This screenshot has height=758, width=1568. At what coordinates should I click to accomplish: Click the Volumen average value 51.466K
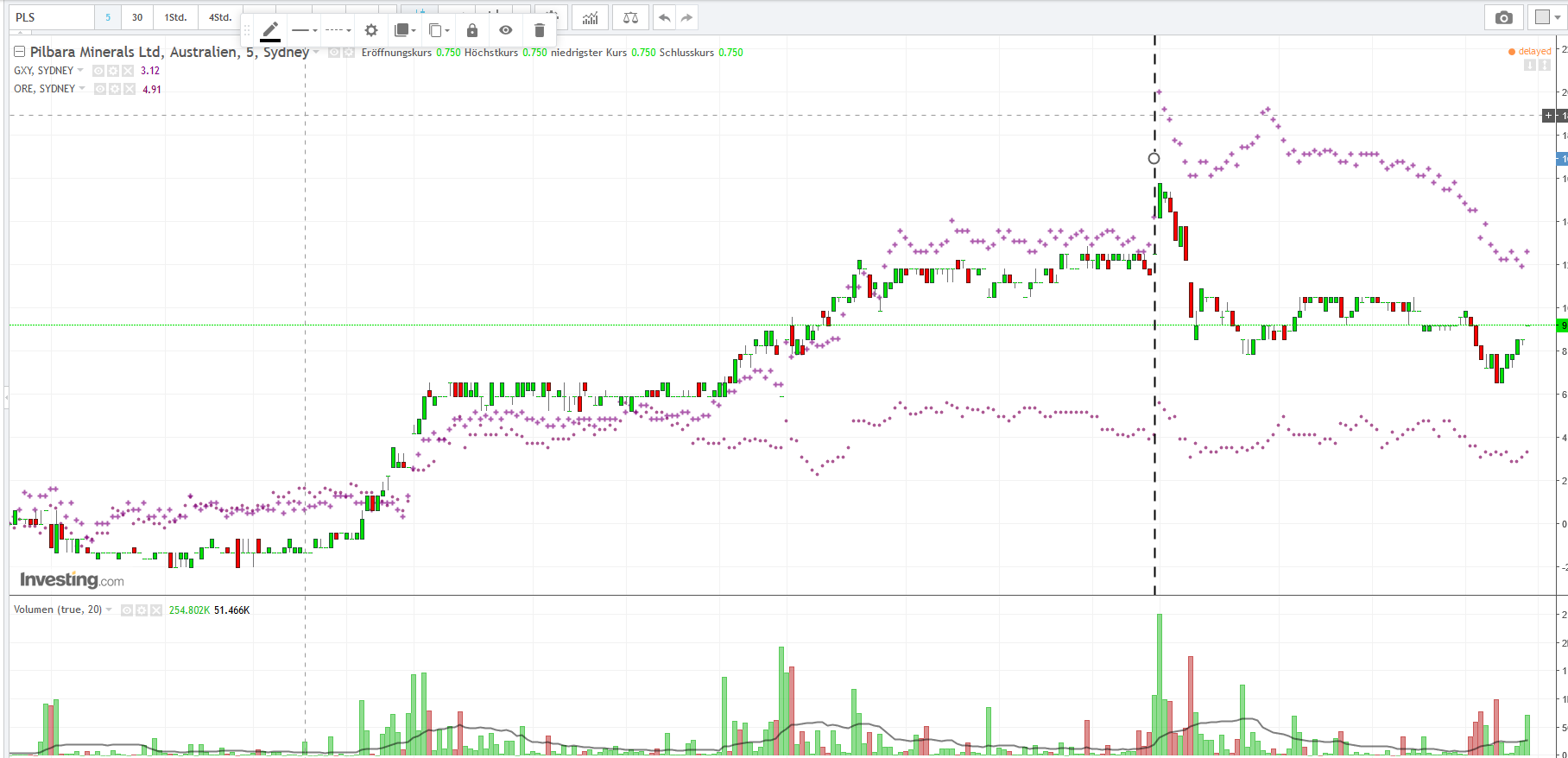pos(232,610)
